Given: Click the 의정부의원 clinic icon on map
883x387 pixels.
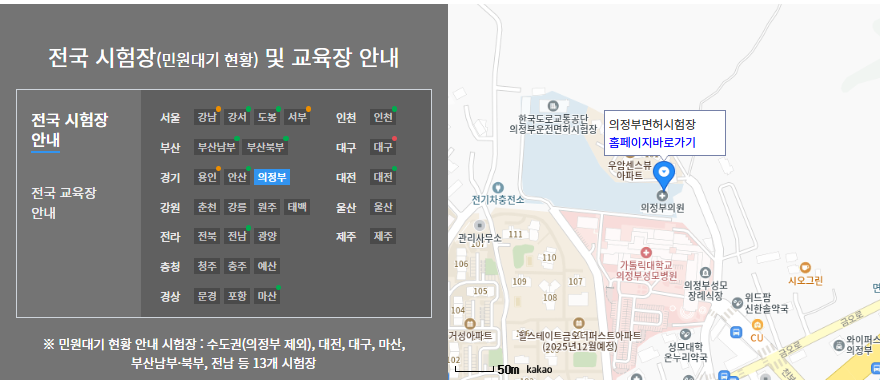Looking at the screenshot, I should pyautogui.click(x=662, y=195).
